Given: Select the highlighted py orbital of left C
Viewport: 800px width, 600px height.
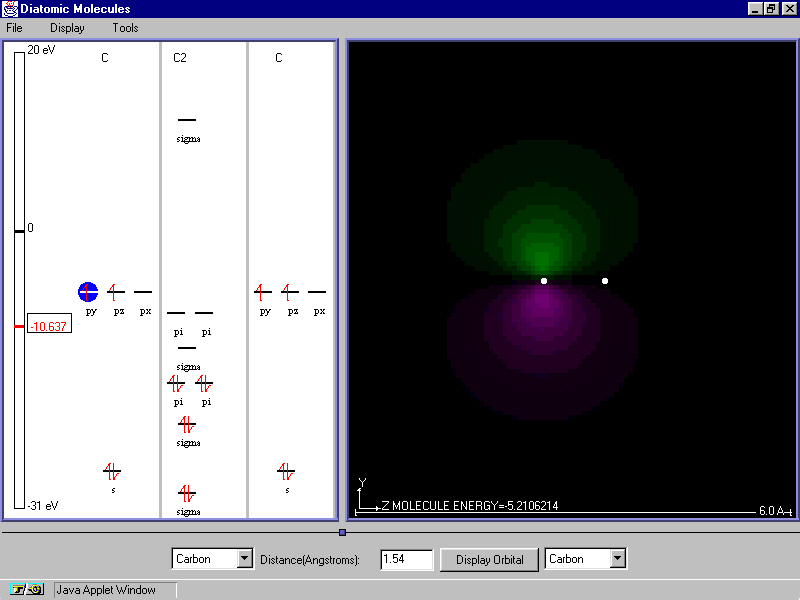Looking at the screenshot, I should click(x=88, y=292).
